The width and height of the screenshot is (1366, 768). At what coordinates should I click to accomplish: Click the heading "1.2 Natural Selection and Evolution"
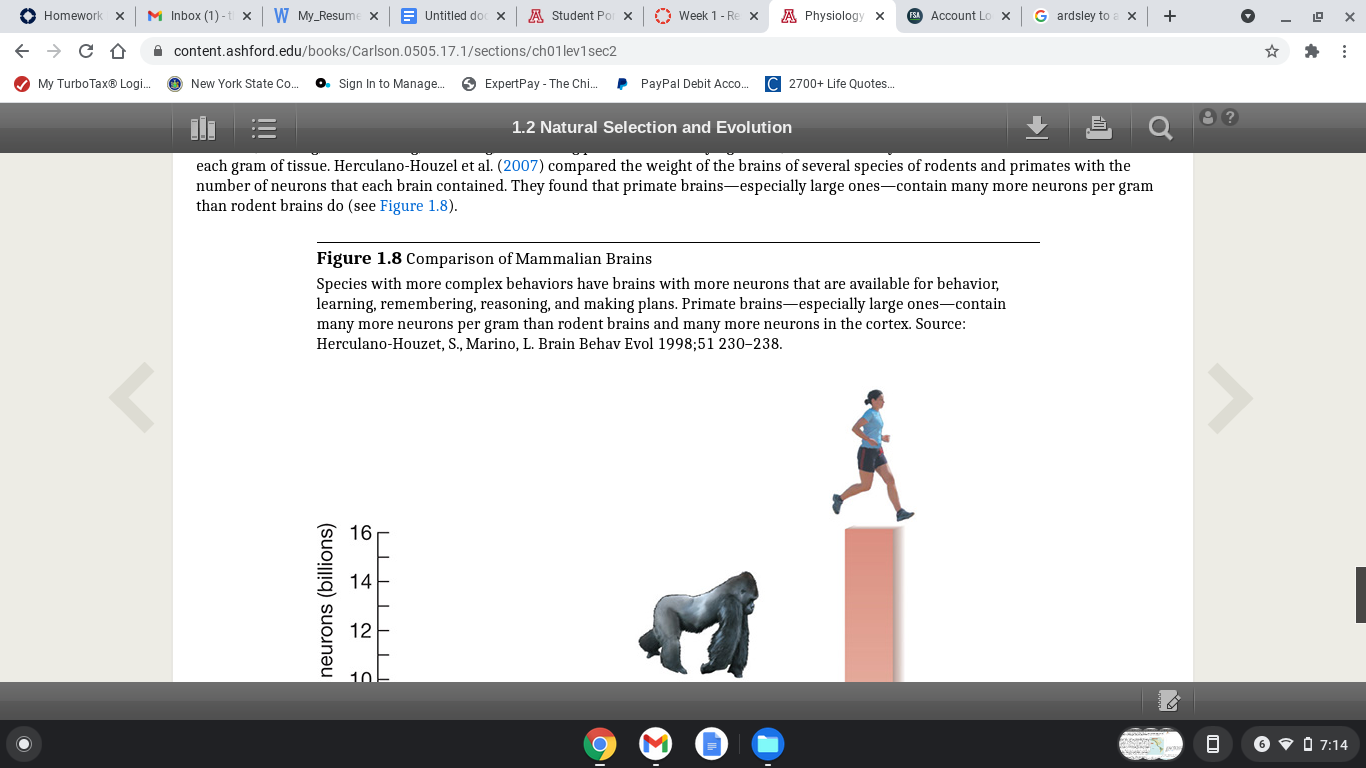pos(652,128)
